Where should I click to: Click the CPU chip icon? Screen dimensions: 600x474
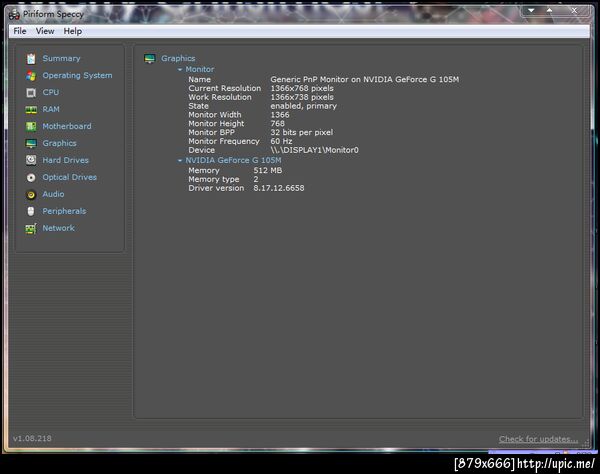31,93
